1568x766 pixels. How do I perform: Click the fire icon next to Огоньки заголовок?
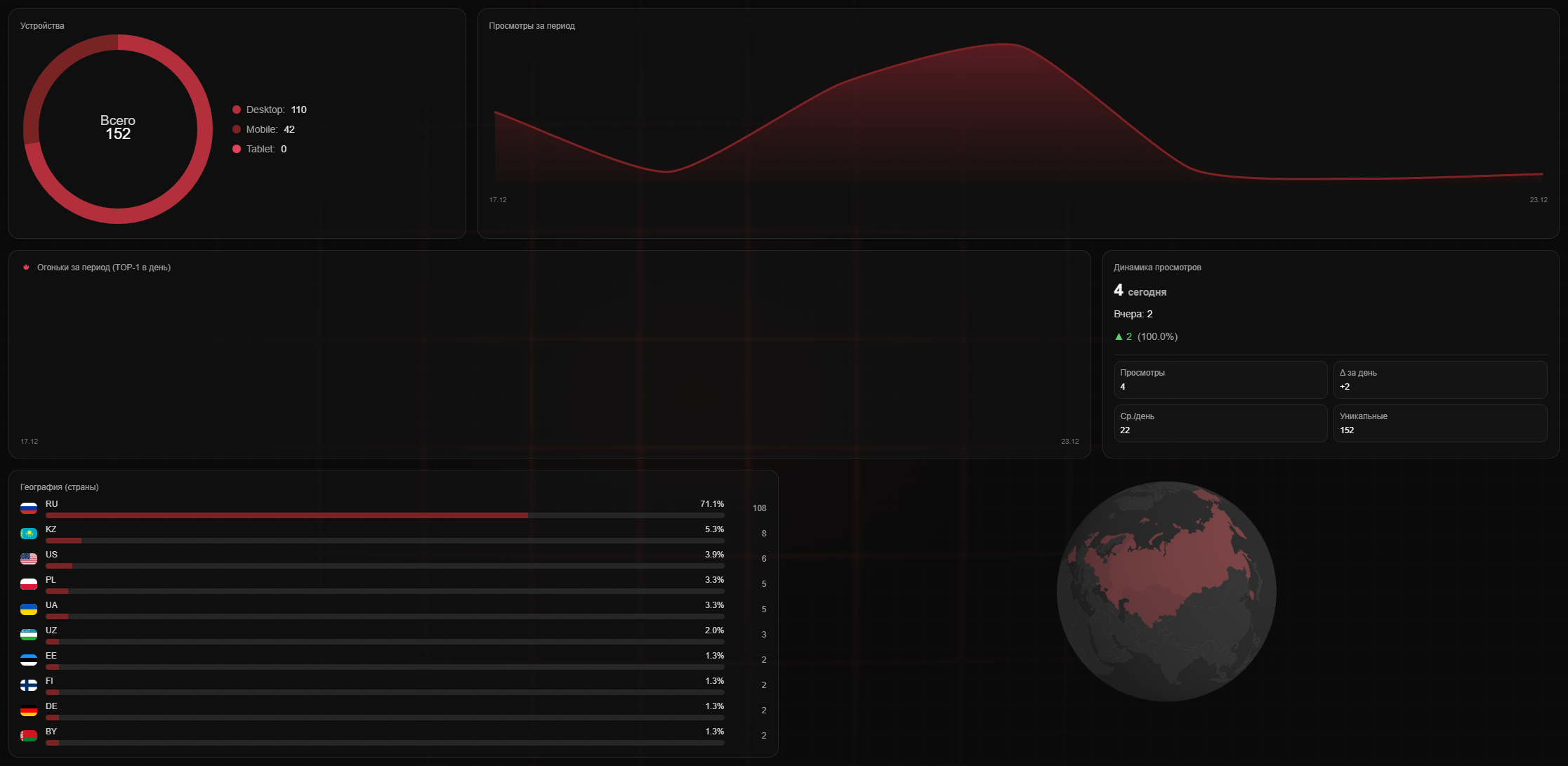27,267
